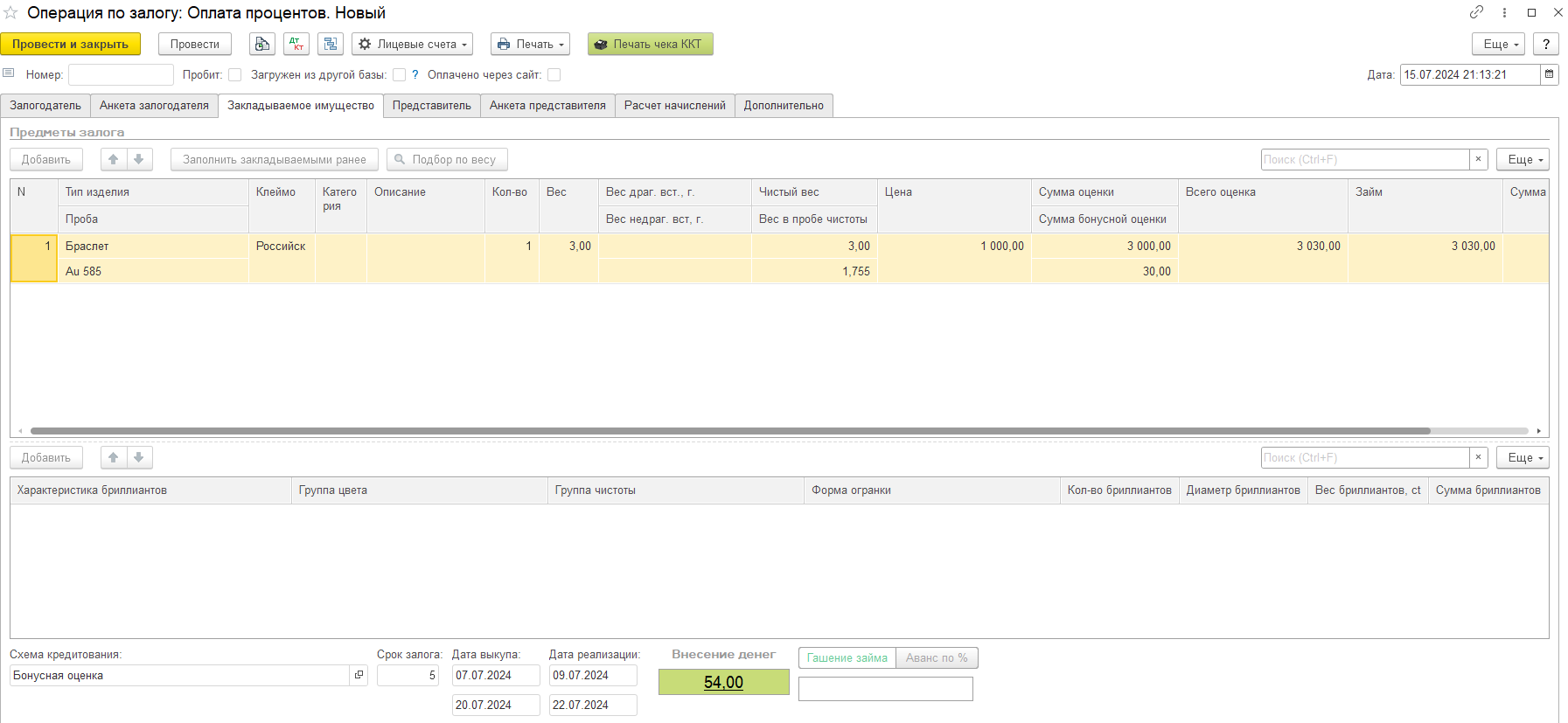Toggle the Пробит checkbox
The width and height of the screenshot is (1568, 723).
[234, 74]
